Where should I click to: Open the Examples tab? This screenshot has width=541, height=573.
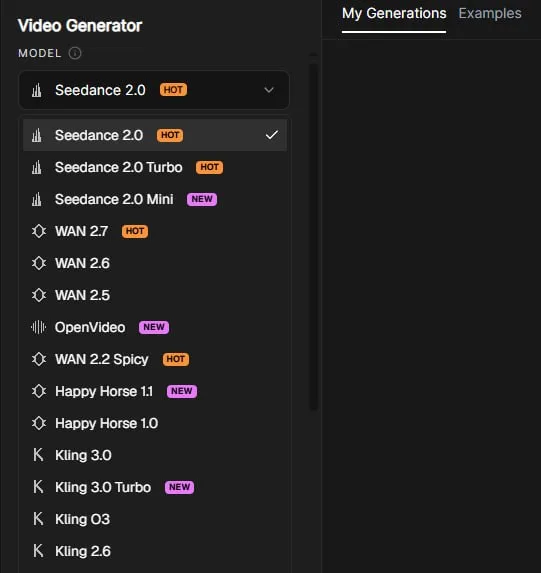490,14
